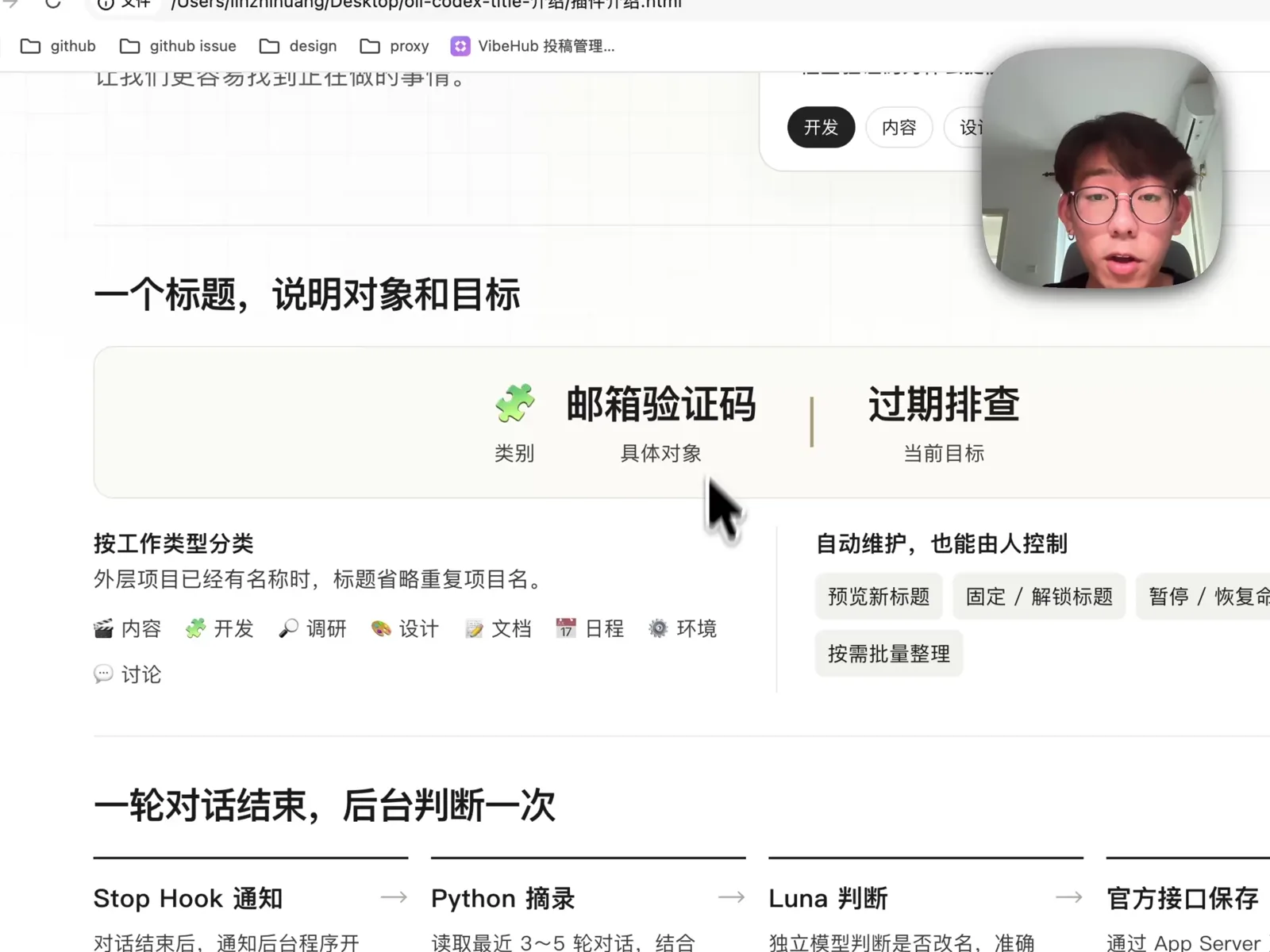Open the github issue bookmarks folder
The height and width of the screenshot is (952, 1270).
point(178,46)
